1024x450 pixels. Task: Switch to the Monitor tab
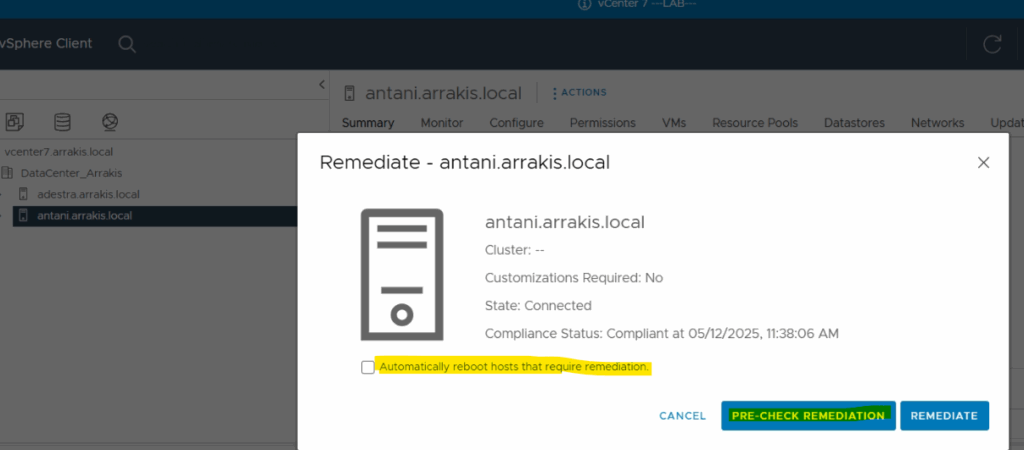click(441, 123)
